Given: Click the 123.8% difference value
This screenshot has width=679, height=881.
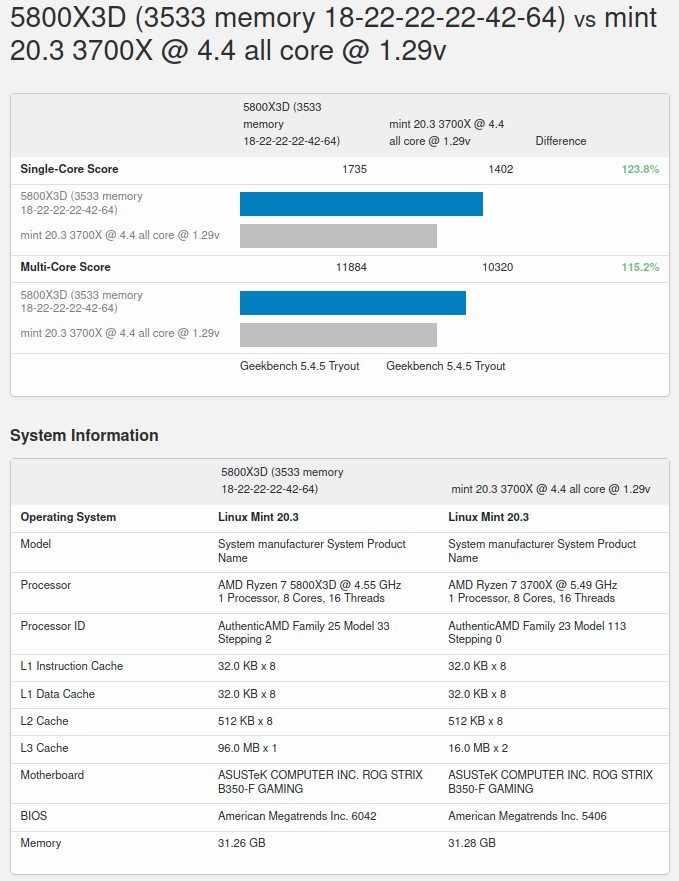Looking at the screenshot, I should pos(640,169).
